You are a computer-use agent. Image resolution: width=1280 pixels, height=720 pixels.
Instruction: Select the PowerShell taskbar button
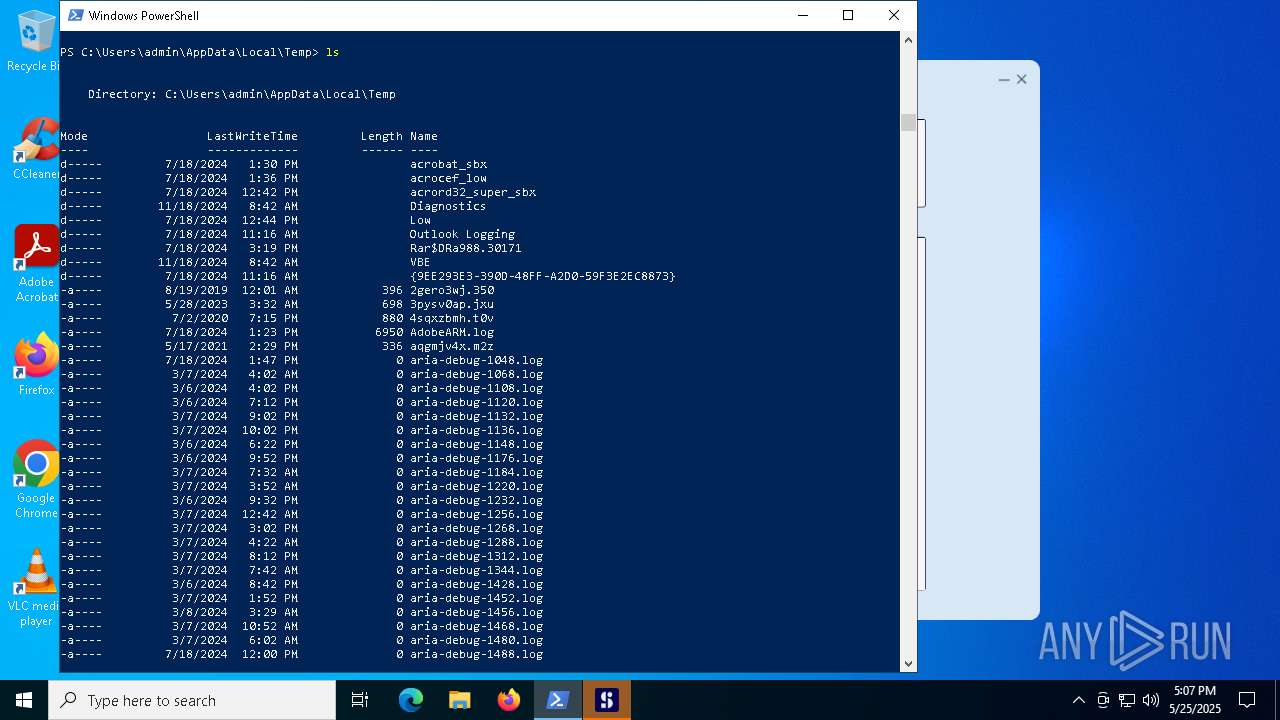click(557, 700)
